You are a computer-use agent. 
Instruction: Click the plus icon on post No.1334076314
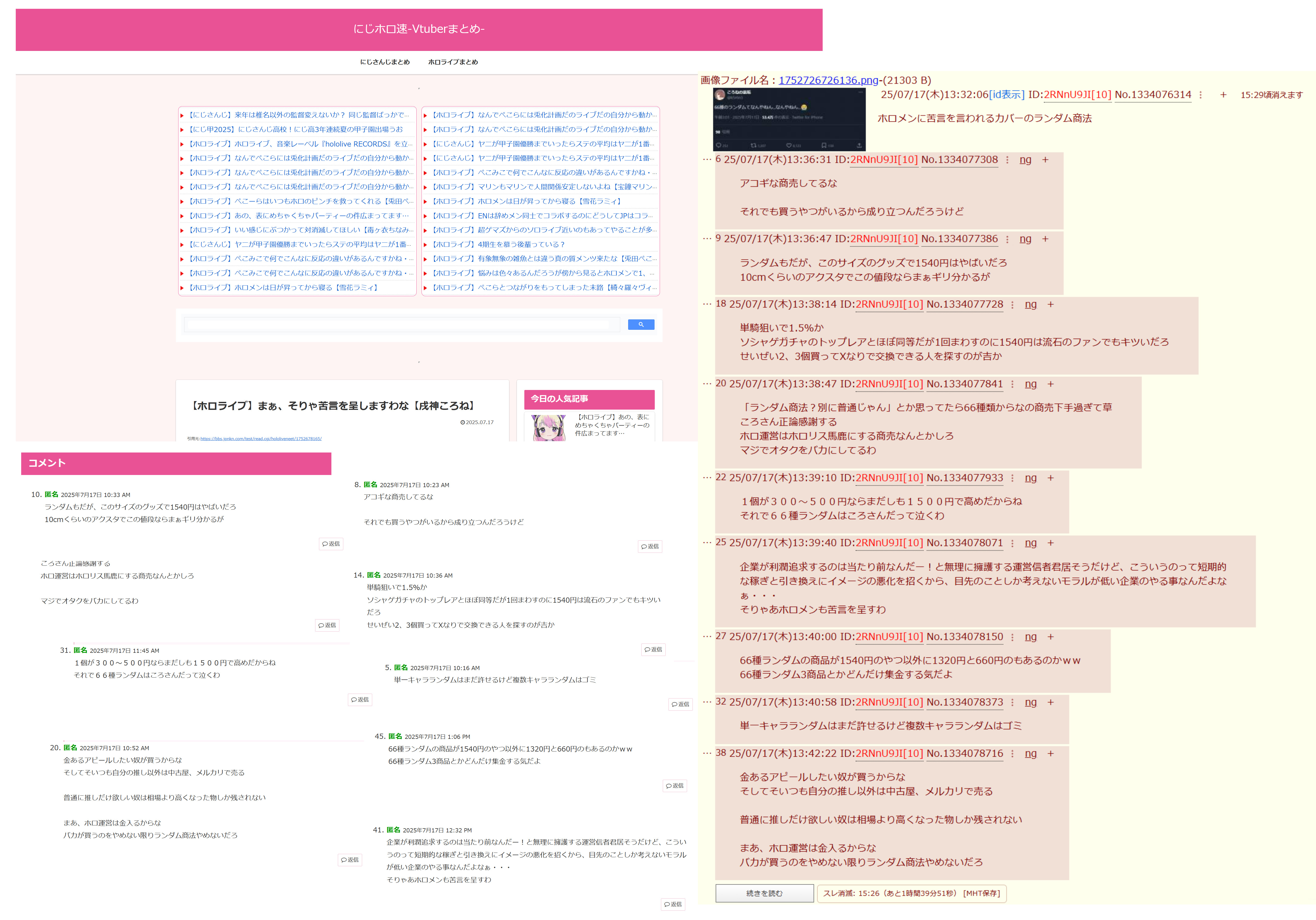coord(1223,95)
